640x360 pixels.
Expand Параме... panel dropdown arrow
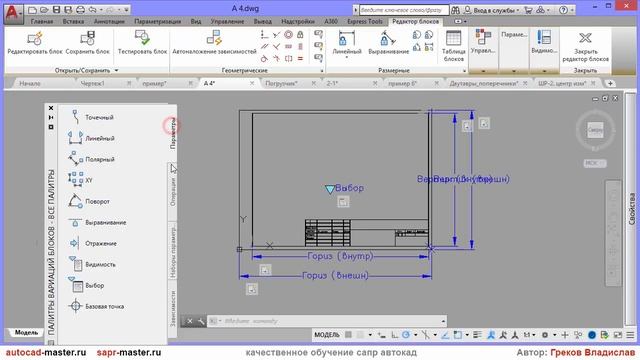click(x=514, y=71)
